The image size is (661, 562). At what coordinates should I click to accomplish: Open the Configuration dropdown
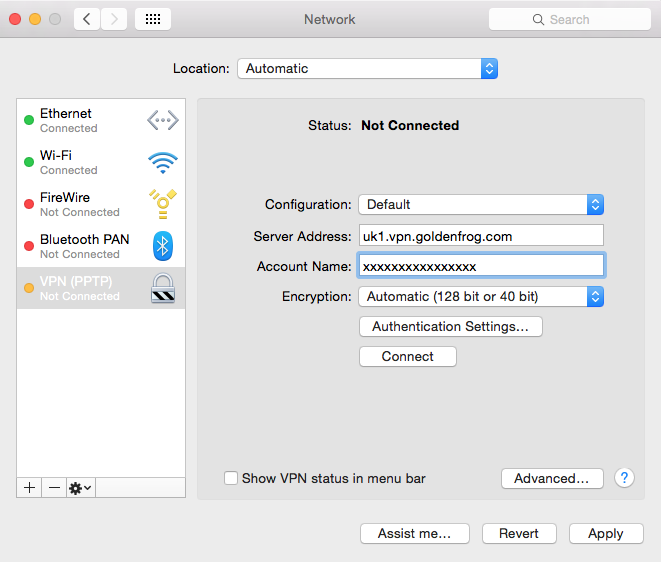pos(481,204)
